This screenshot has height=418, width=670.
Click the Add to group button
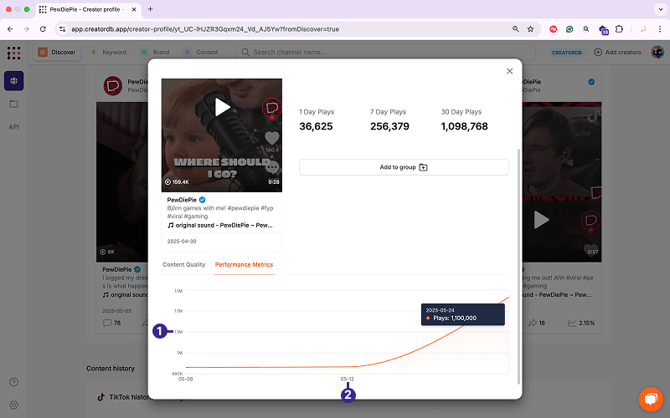(x=404, y=167)
